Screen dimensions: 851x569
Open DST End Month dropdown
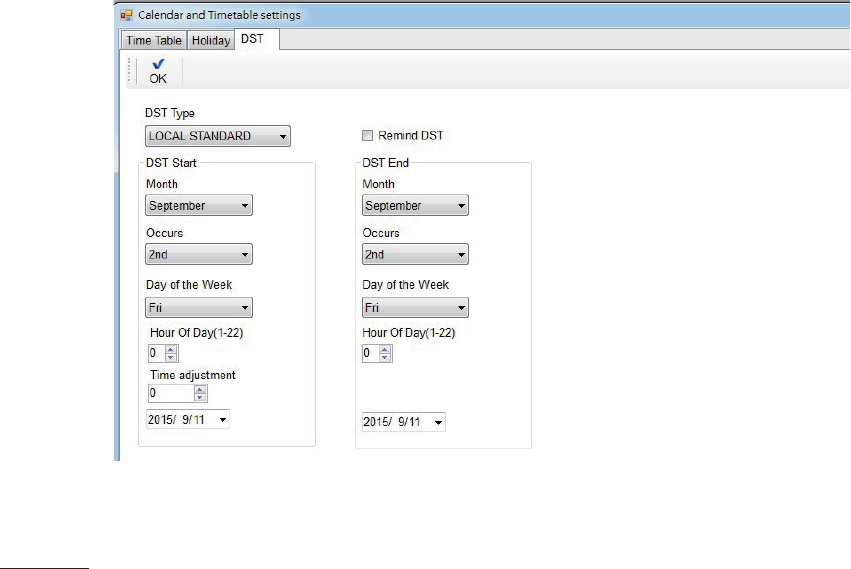click(415, 205)
